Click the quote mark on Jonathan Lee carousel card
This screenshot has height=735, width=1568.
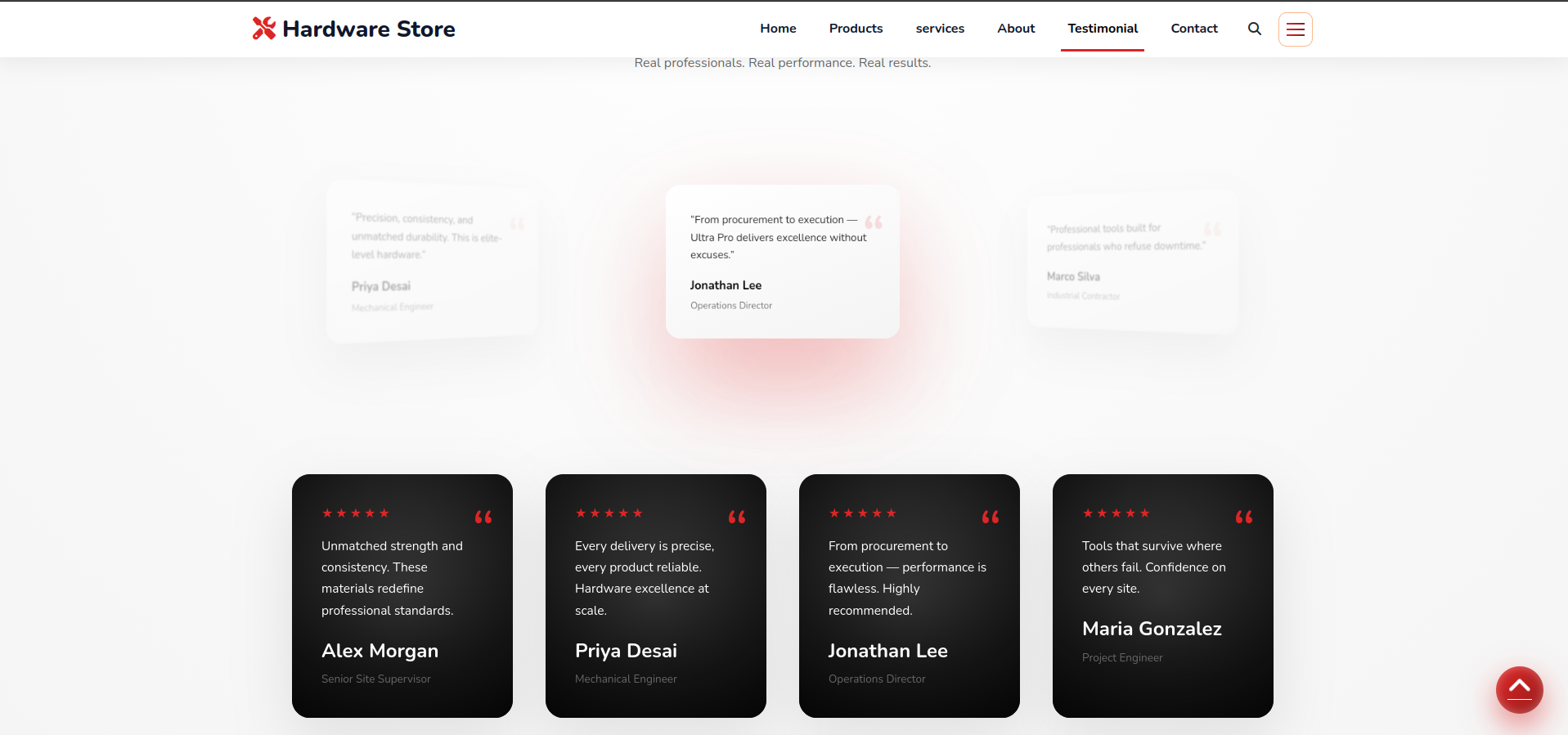(874, 222)
